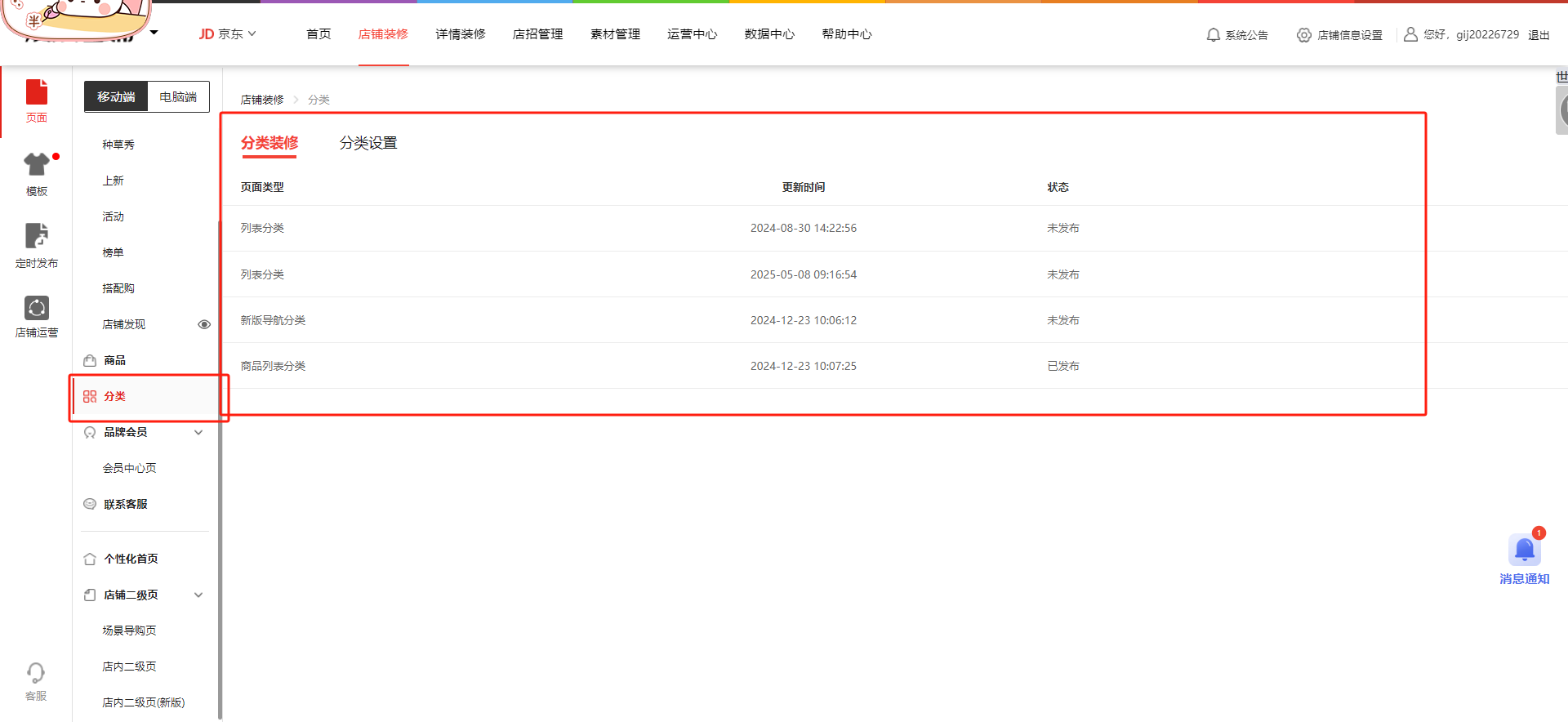Click the 店铺装修 breadcrumb link
The height and width of the screenshot is (722, 1568).
262,100
